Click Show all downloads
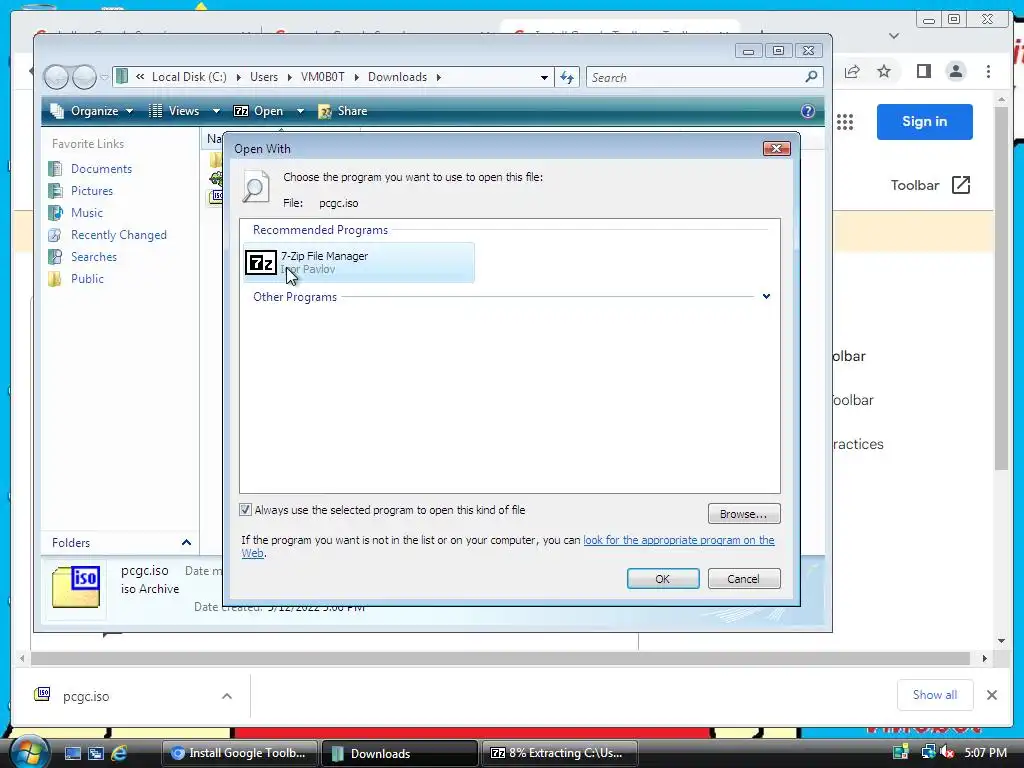 [x=935, y=695]
